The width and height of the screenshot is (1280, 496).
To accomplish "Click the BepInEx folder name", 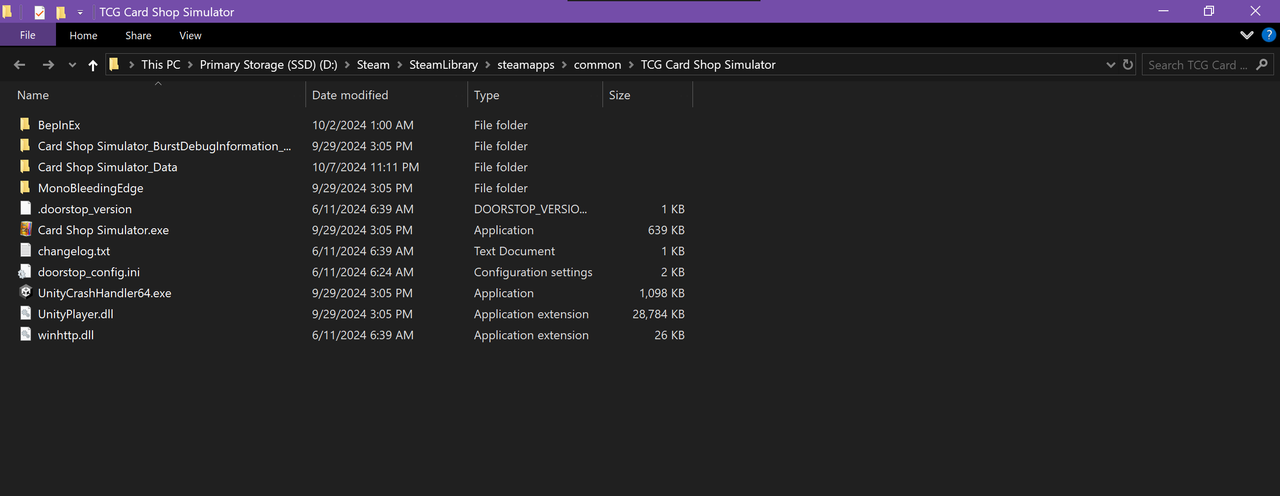I will (59, 125).
